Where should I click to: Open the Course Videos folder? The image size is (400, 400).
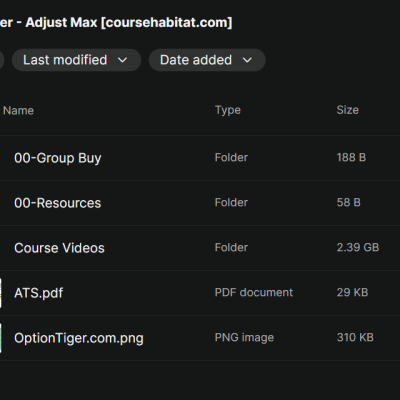tap(59, 248)
